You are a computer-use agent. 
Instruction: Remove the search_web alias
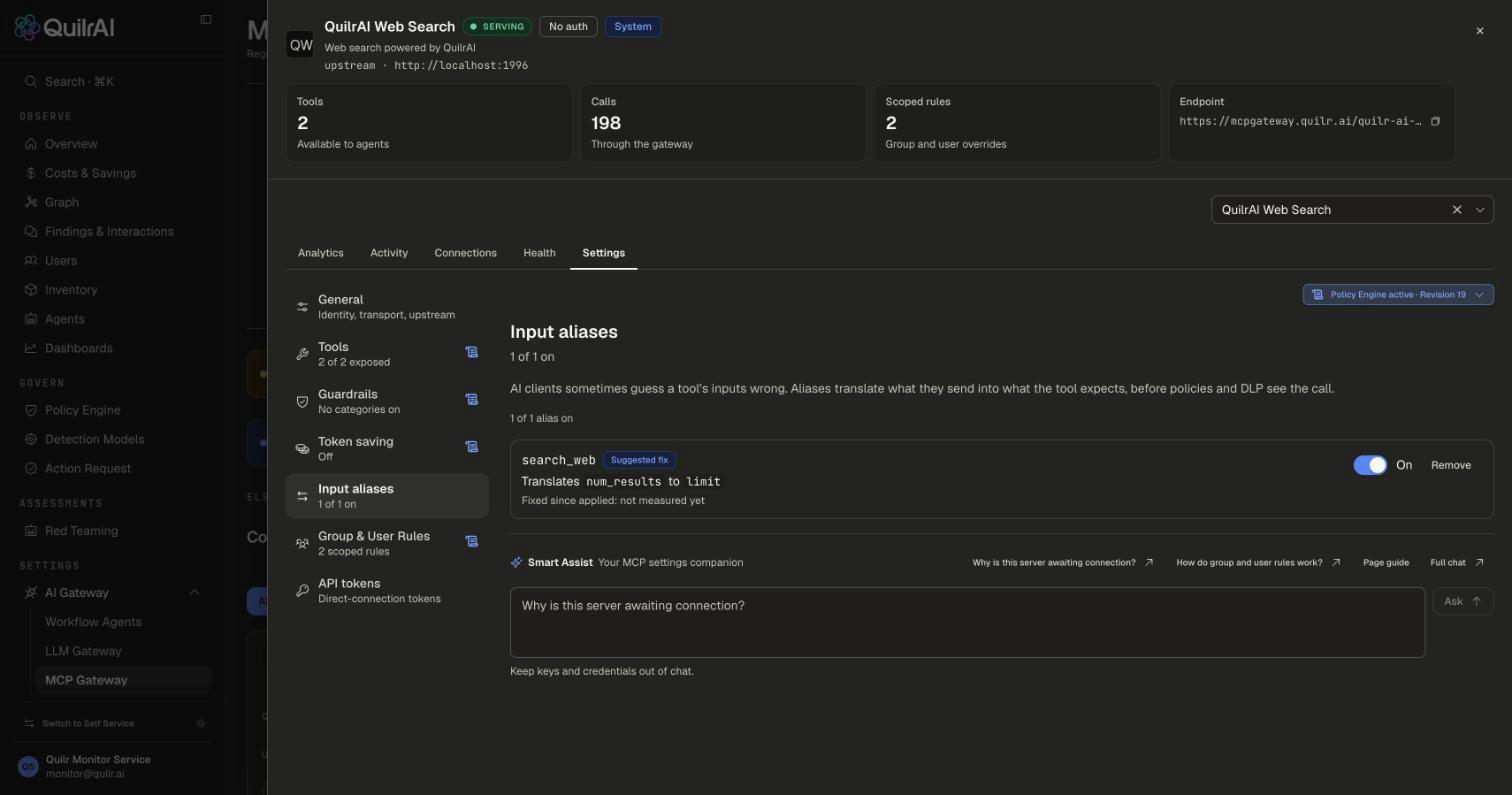pos(1451,465)
